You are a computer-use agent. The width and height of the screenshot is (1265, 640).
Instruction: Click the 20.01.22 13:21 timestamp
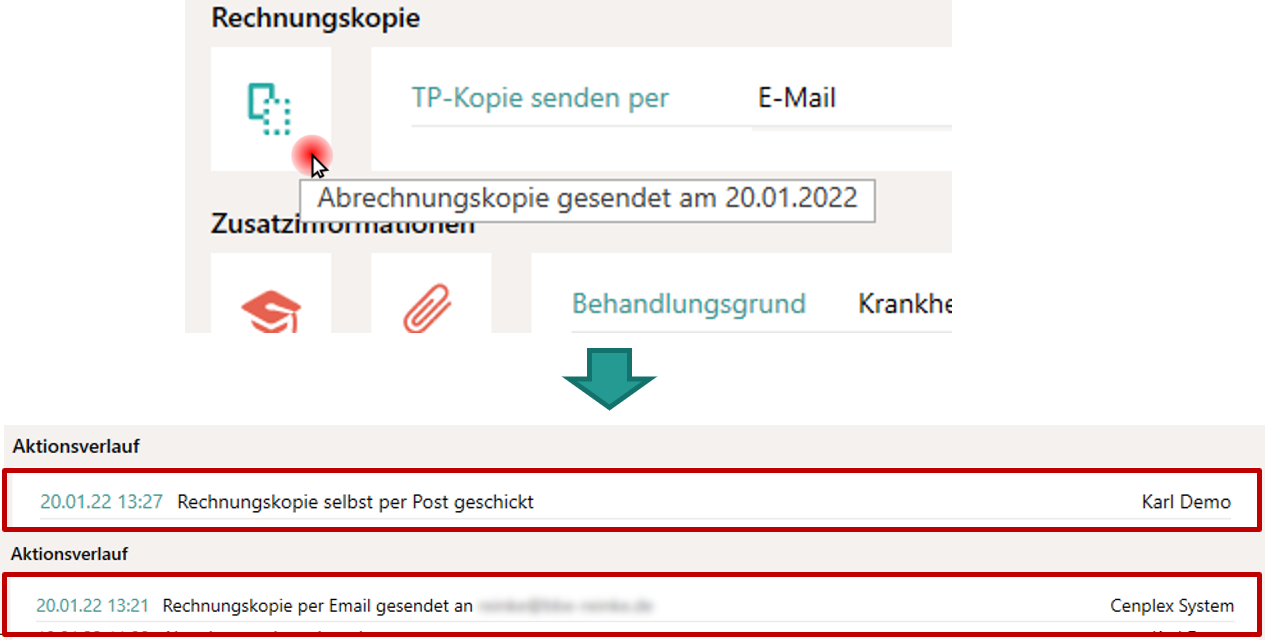92,606
